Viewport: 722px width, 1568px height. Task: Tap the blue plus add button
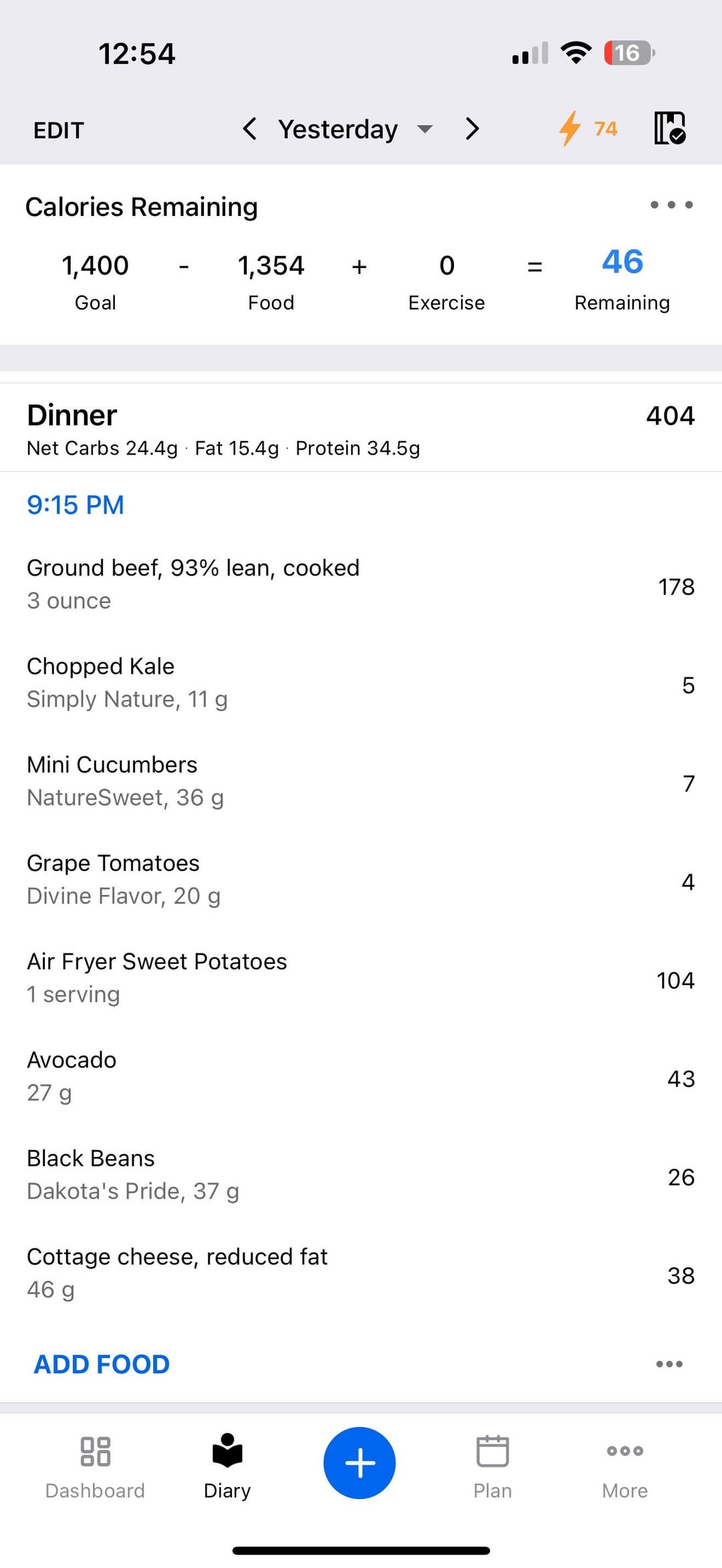click(x=360, y=1462)
